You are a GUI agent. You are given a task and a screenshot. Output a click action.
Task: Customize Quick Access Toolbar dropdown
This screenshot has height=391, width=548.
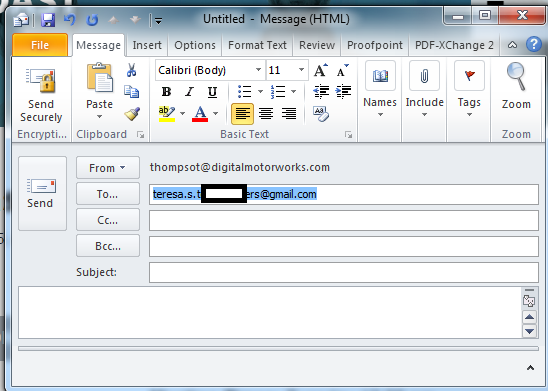point(158,21)
